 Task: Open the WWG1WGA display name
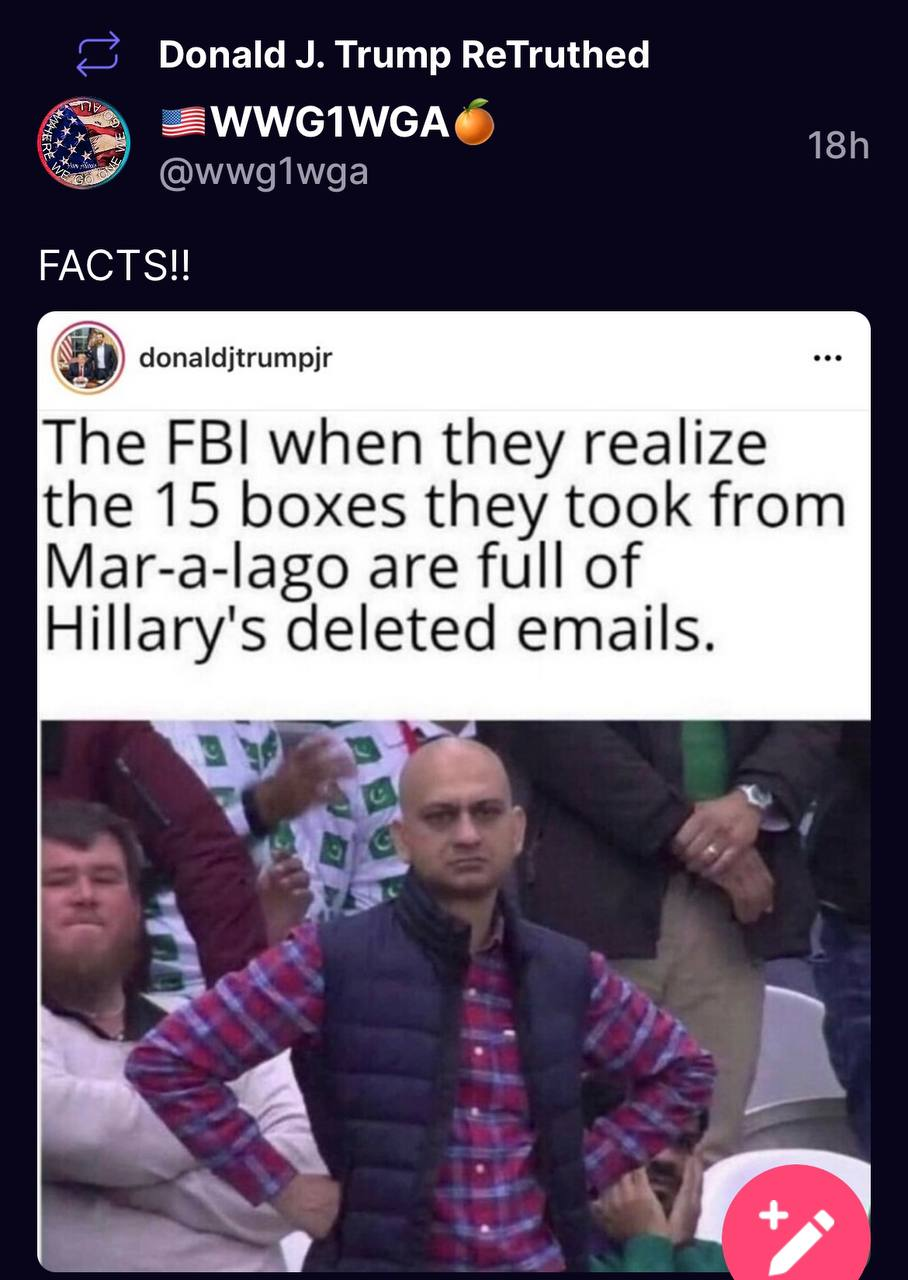(x=329, y=122)
